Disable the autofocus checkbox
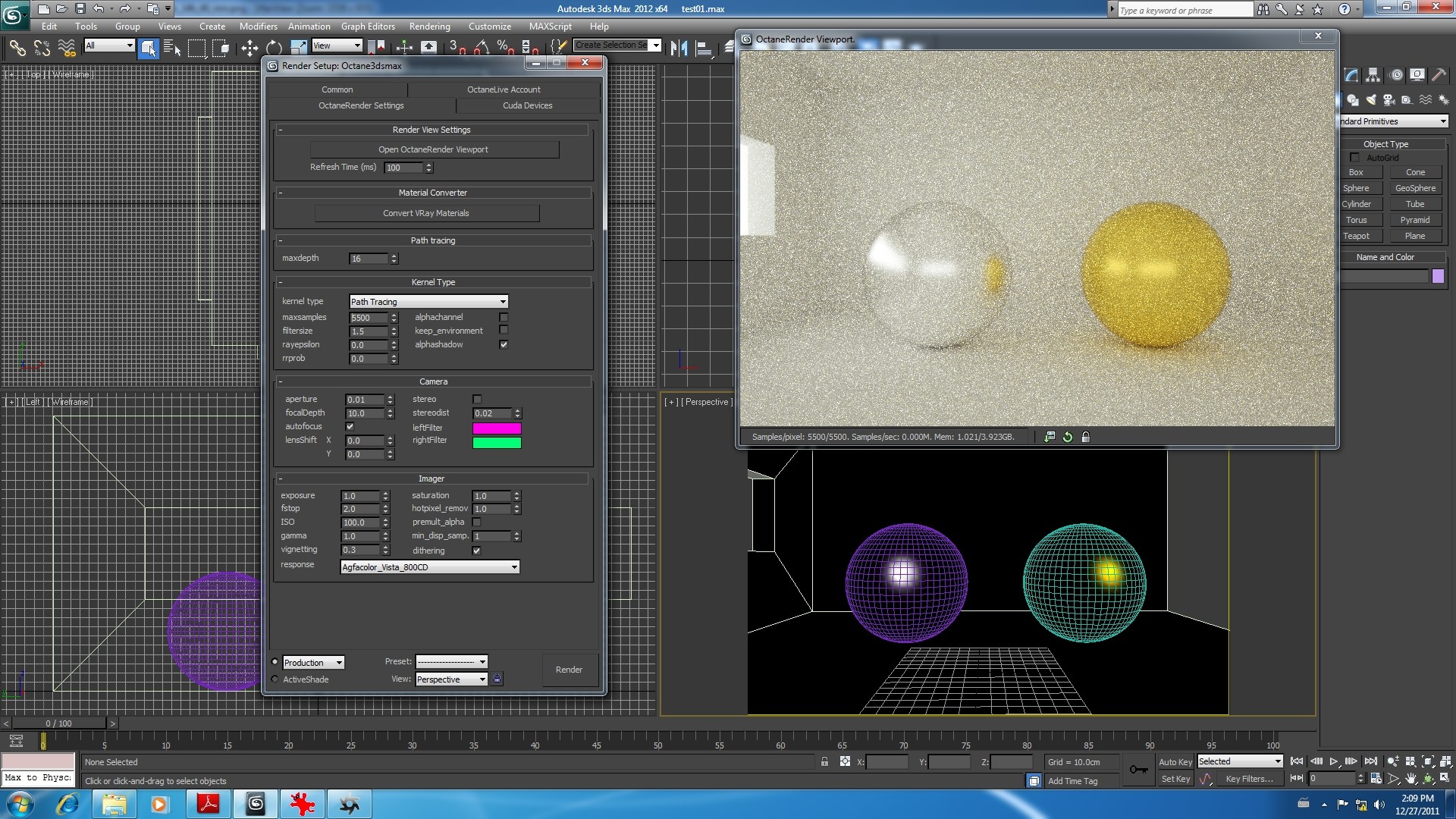1456x819 pixels. [x=350, y=427]
